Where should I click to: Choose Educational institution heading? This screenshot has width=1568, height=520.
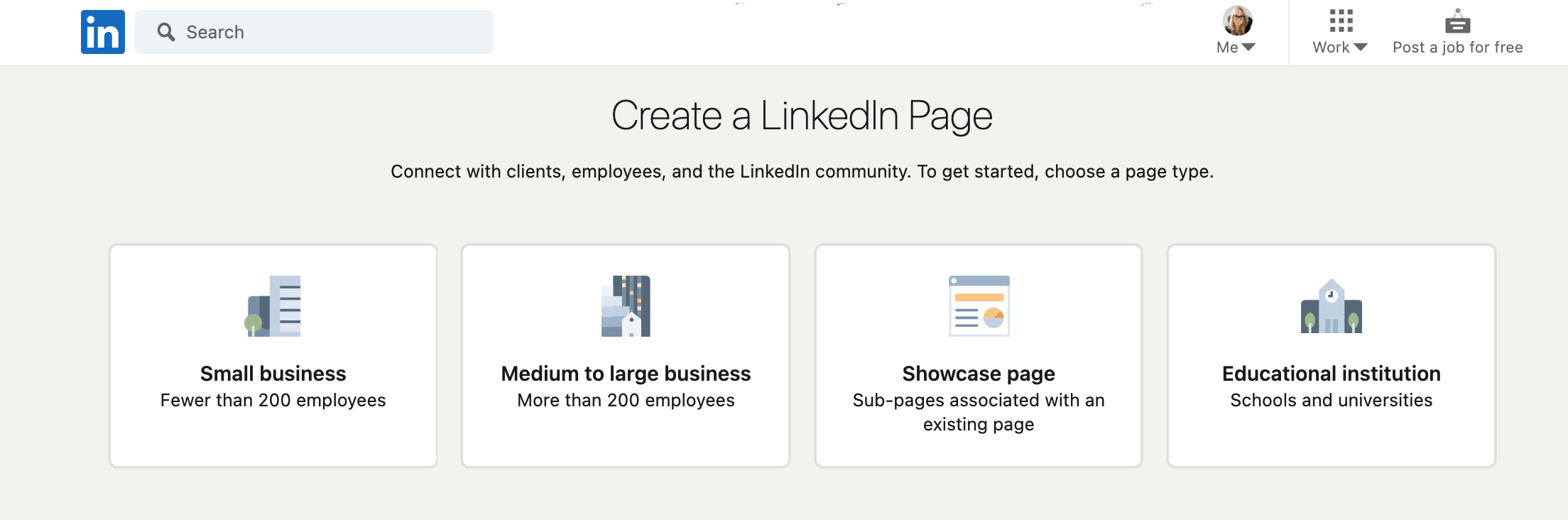click(1332, 374)
